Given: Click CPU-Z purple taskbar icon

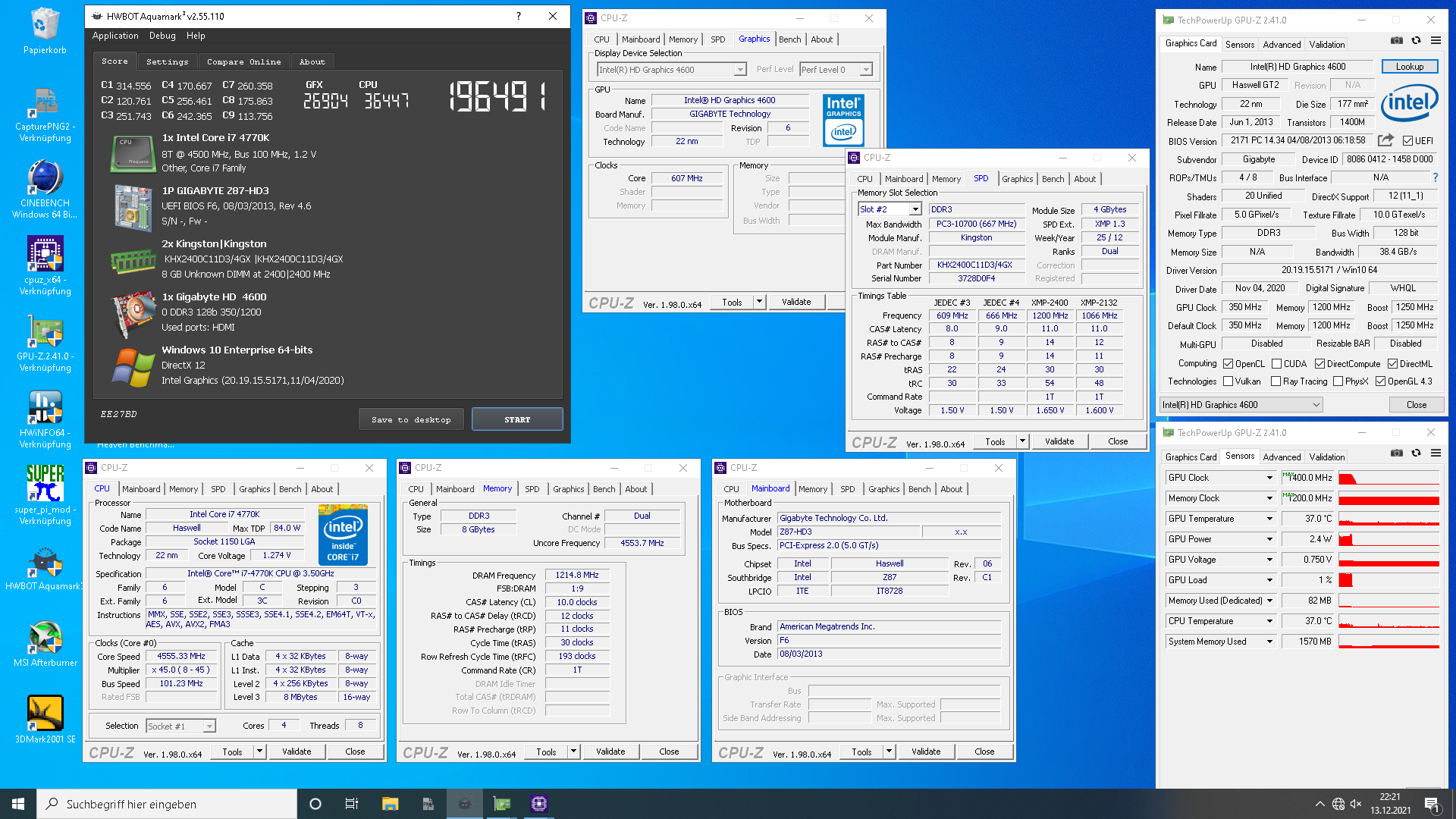Looking at the screenshot, I should coord(539,804).
